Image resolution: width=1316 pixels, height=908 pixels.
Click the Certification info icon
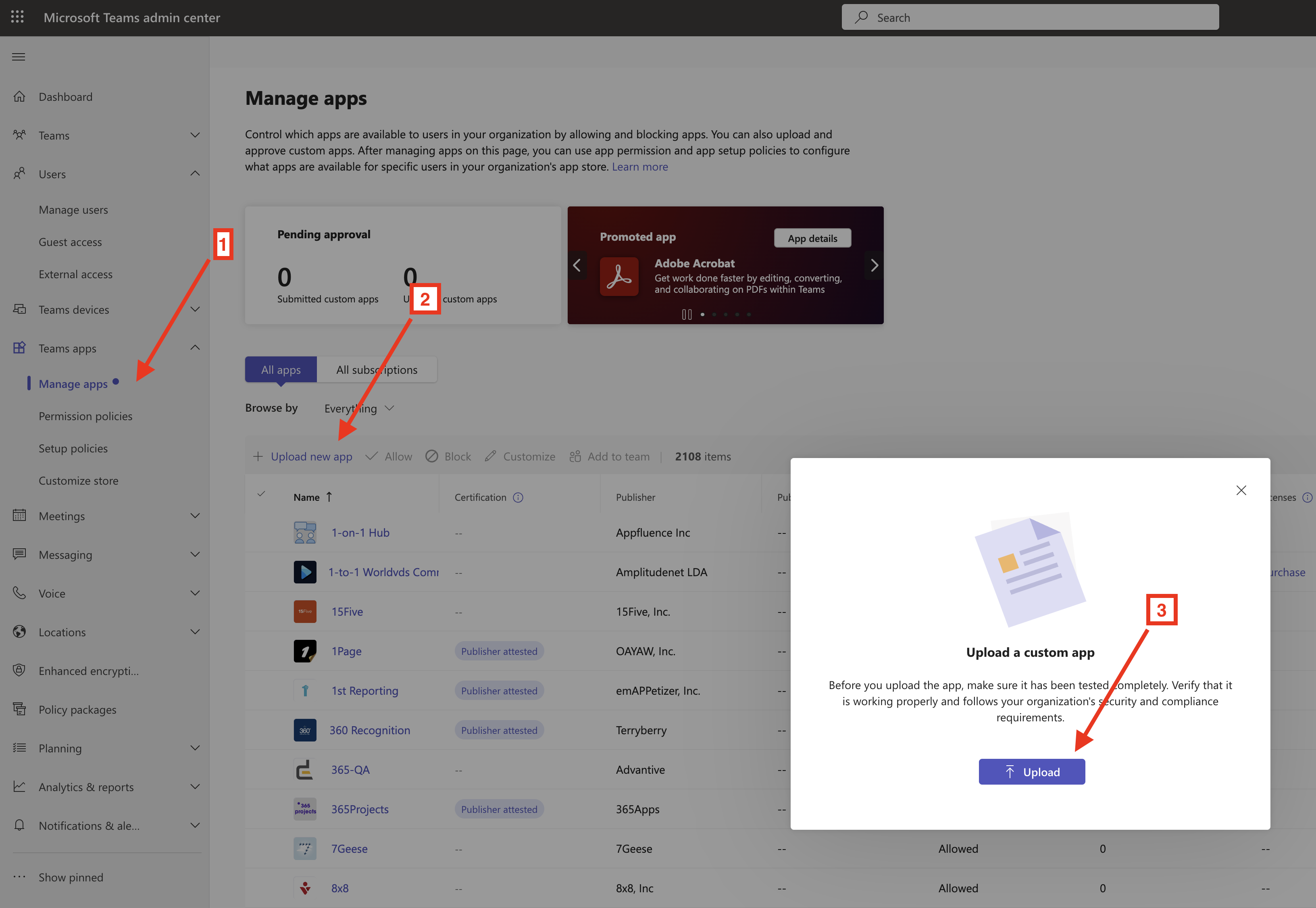[518, 497]
